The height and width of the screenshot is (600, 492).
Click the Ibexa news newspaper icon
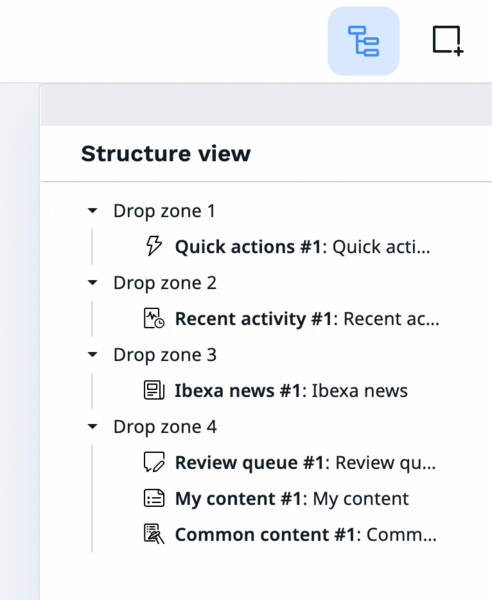(x=154, y=390)
